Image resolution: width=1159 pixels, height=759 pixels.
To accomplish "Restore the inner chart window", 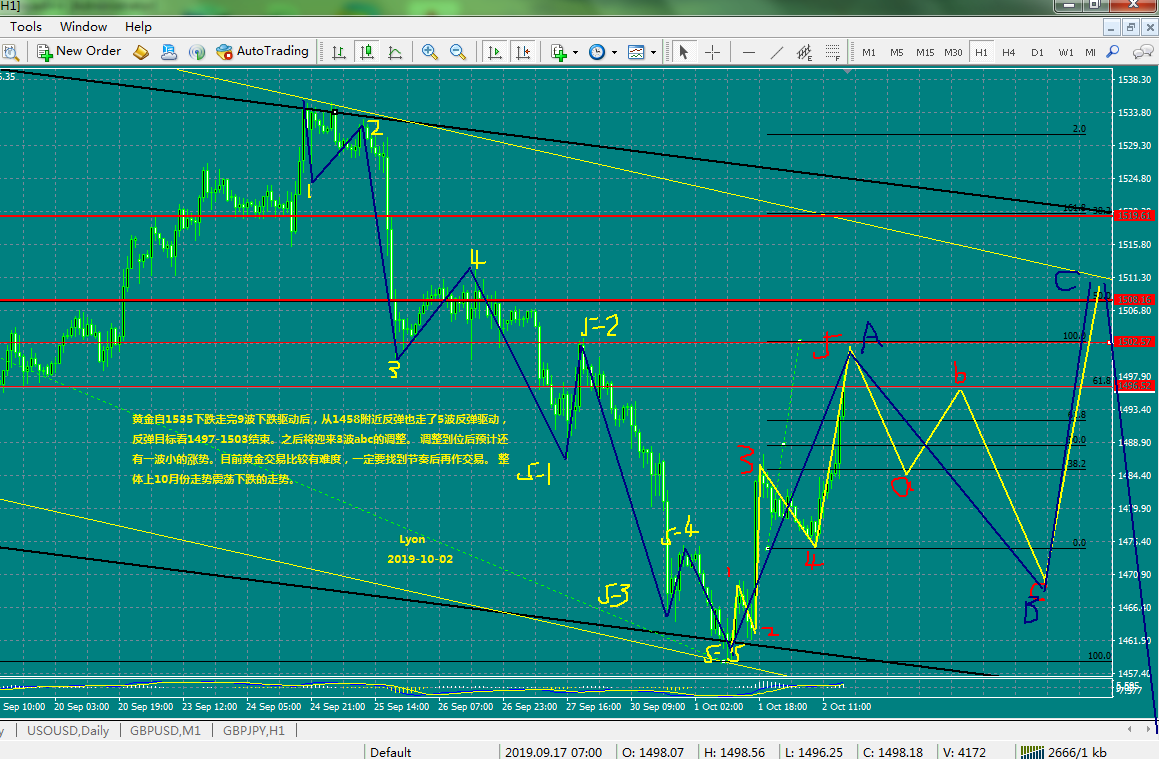I will 1131,27.
